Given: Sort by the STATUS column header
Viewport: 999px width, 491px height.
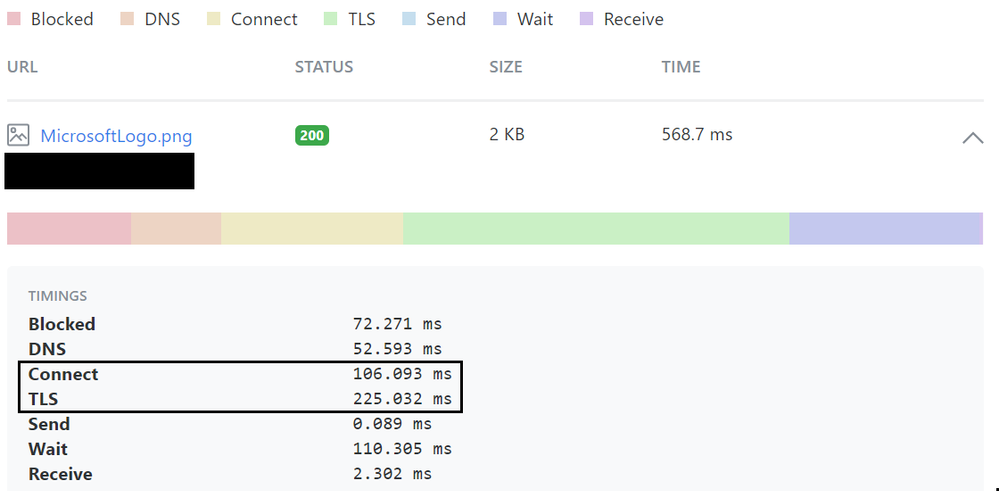Looking at the screenshot, I should (x=324, y=67).
